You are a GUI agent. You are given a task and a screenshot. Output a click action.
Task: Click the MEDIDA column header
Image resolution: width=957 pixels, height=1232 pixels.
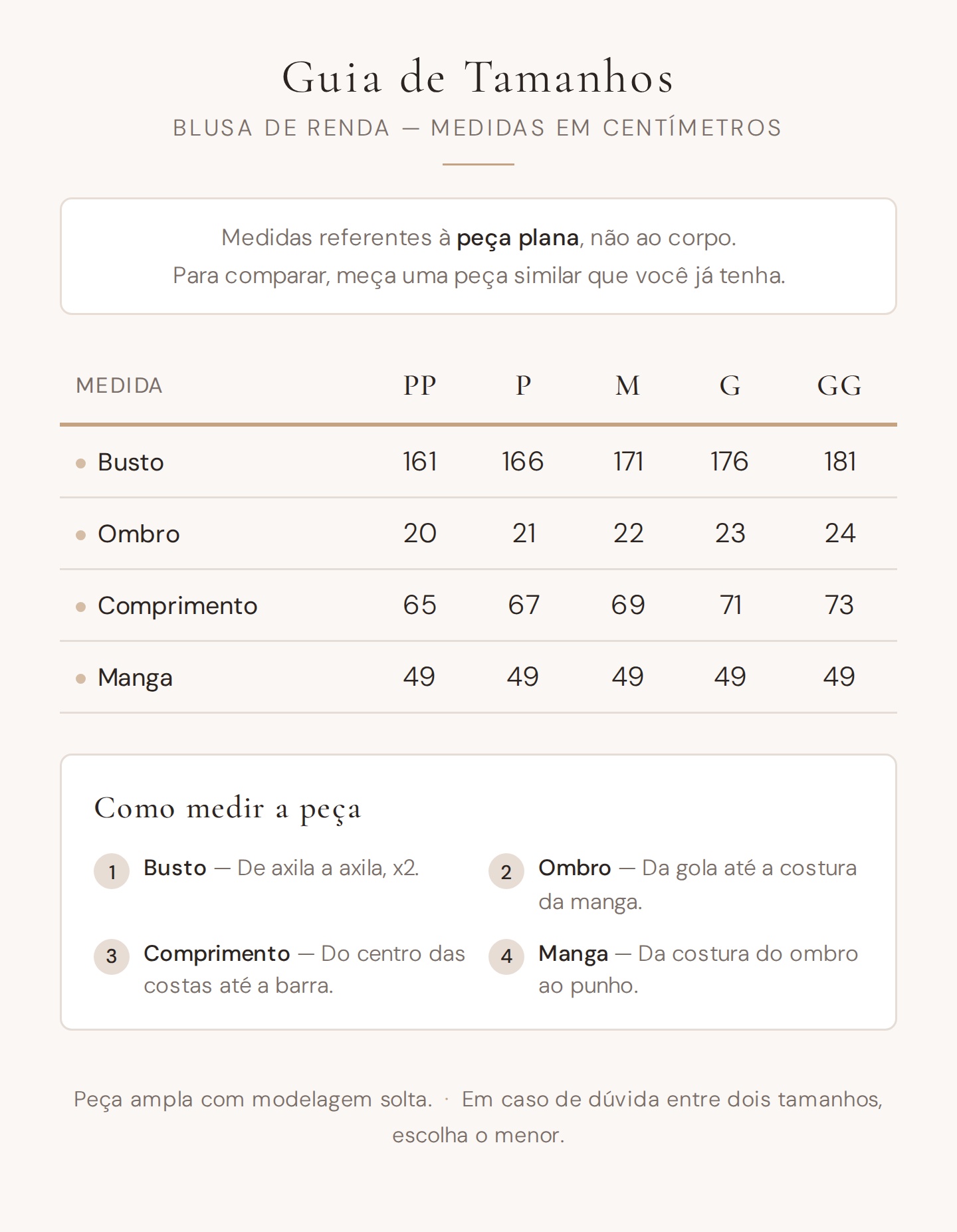click(120, 385)
